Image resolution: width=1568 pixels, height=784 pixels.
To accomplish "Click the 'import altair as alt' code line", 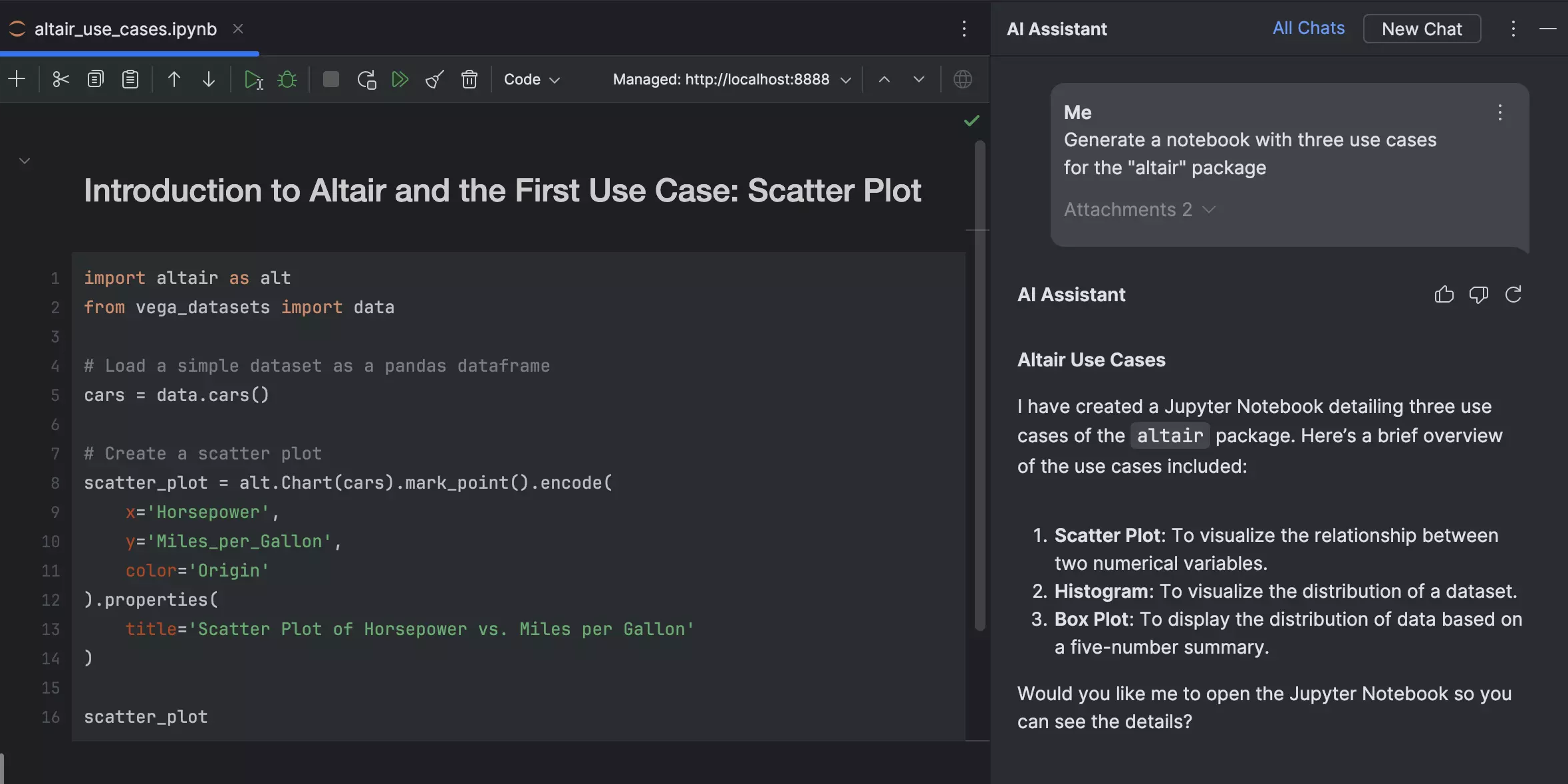I will (x=187, y=278).
